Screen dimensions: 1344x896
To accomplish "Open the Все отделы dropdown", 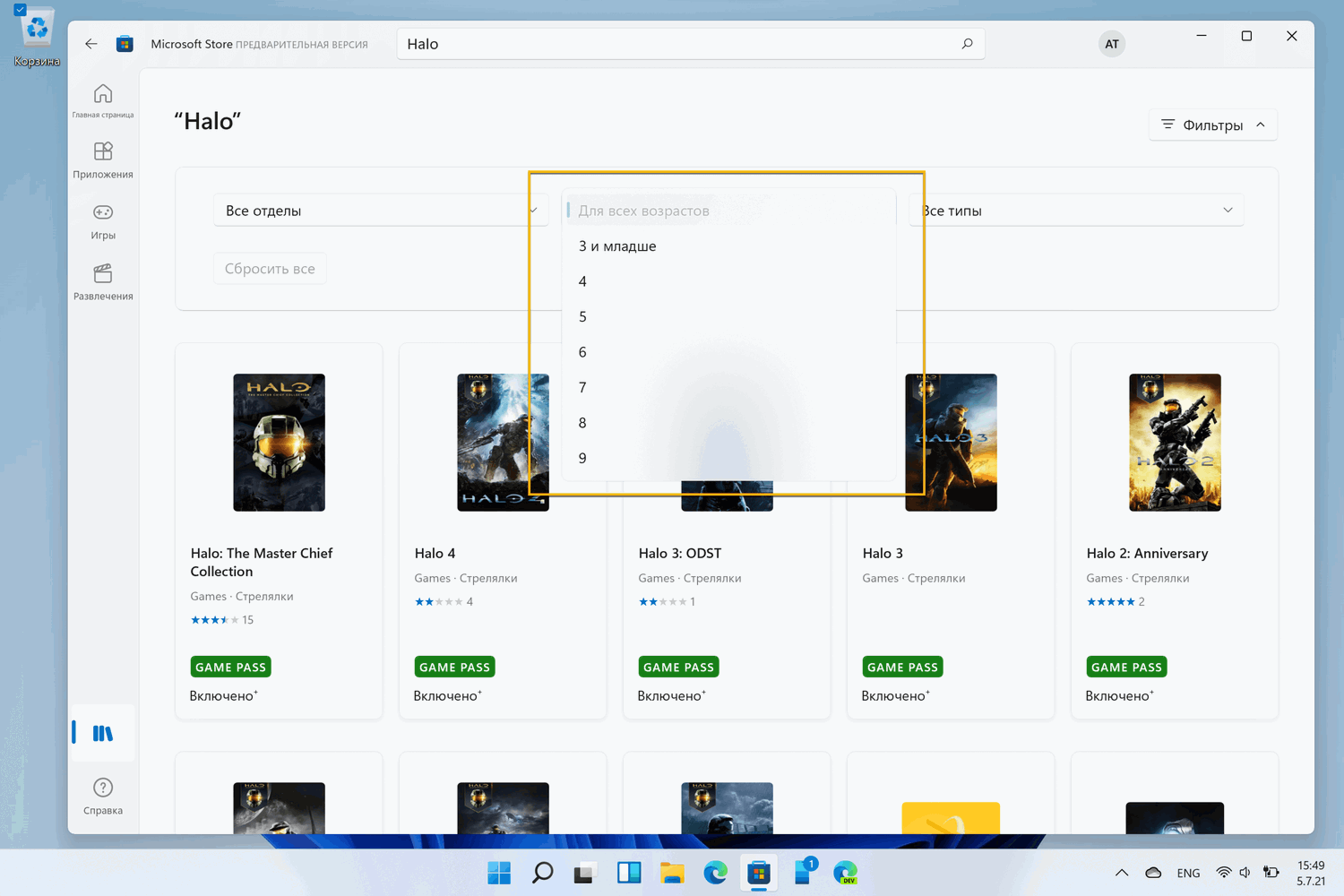I will tap(380, 211).
